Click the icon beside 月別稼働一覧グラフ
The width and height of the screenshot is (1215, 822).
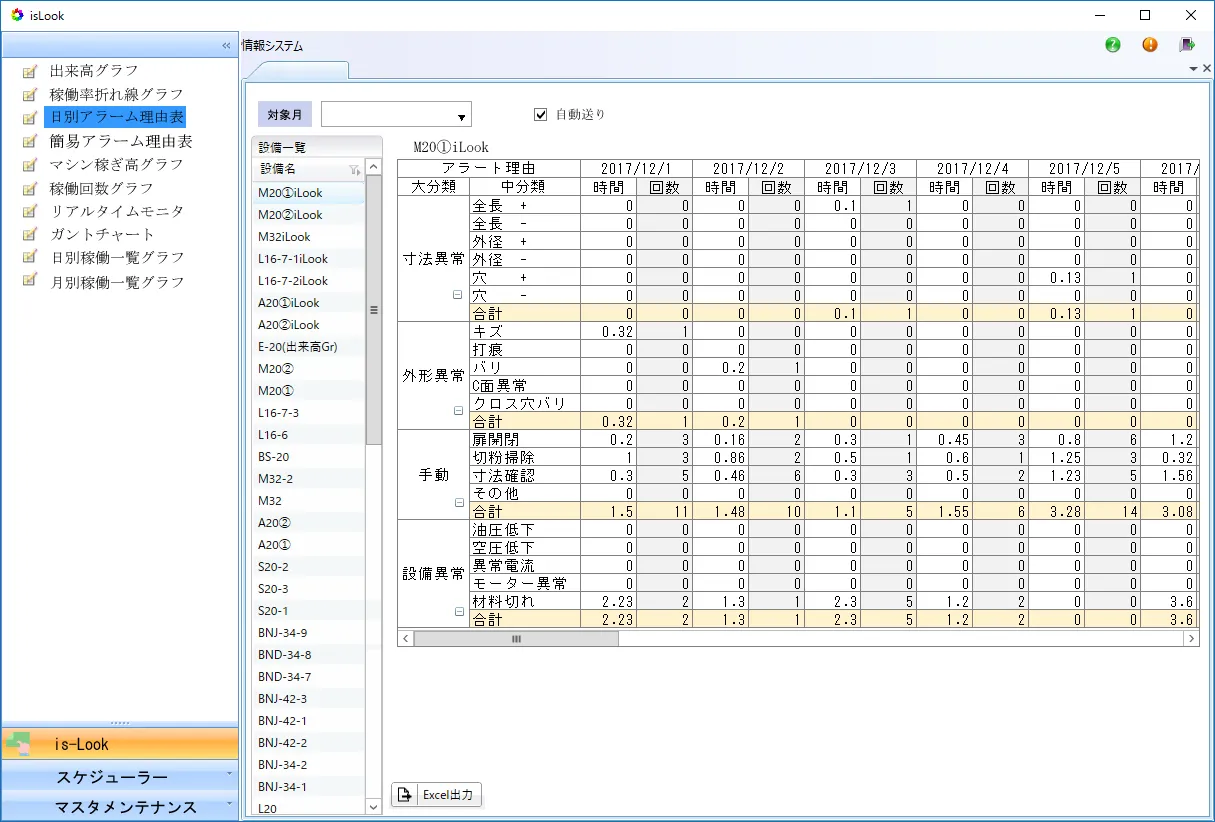click(29, 282)
